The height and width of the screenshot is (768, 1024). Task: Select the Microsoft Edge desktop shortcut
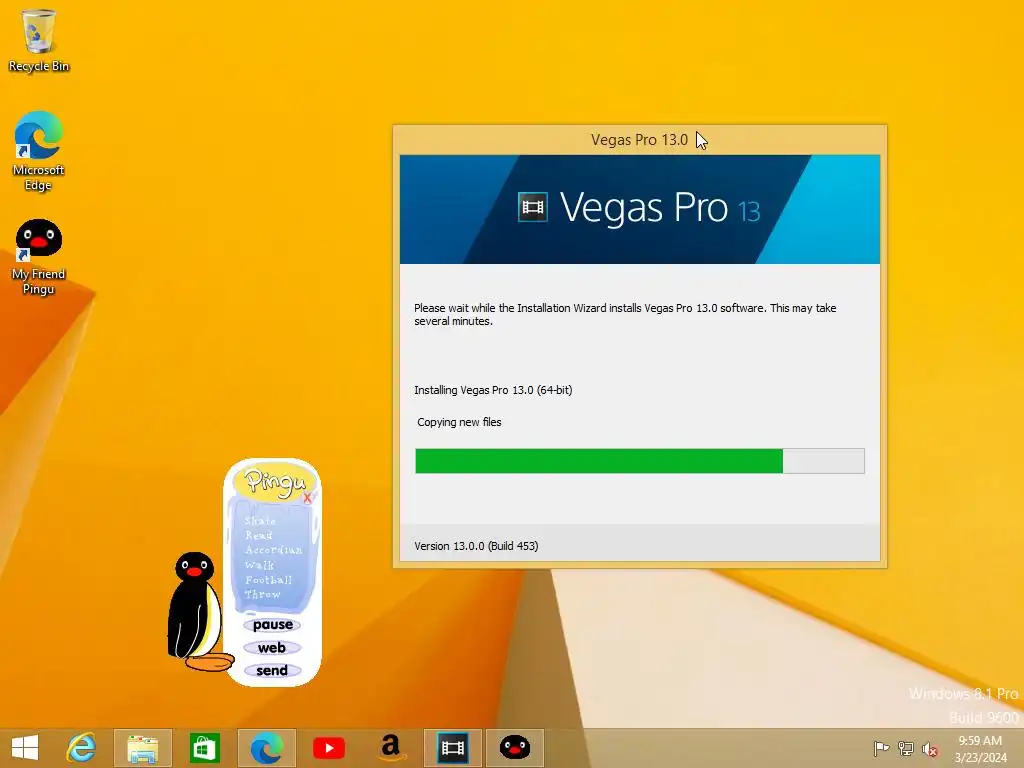[x=39, y=151]
